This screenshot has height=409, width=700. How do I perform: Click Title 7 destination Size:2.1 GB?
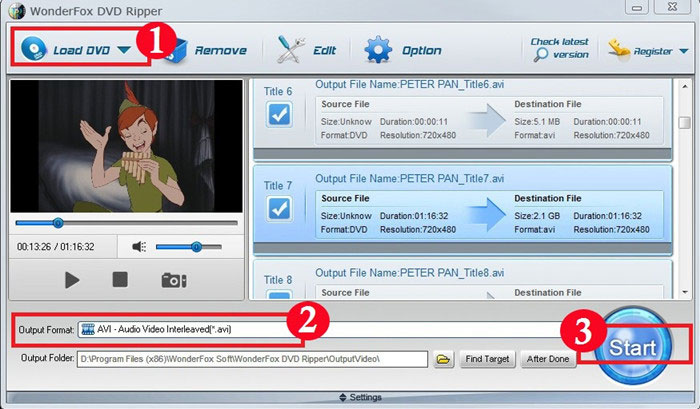537,216
